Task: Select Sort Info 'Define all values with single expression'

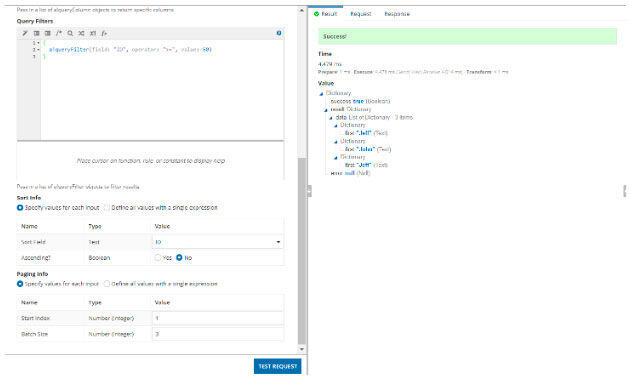Action: (107, 207)
